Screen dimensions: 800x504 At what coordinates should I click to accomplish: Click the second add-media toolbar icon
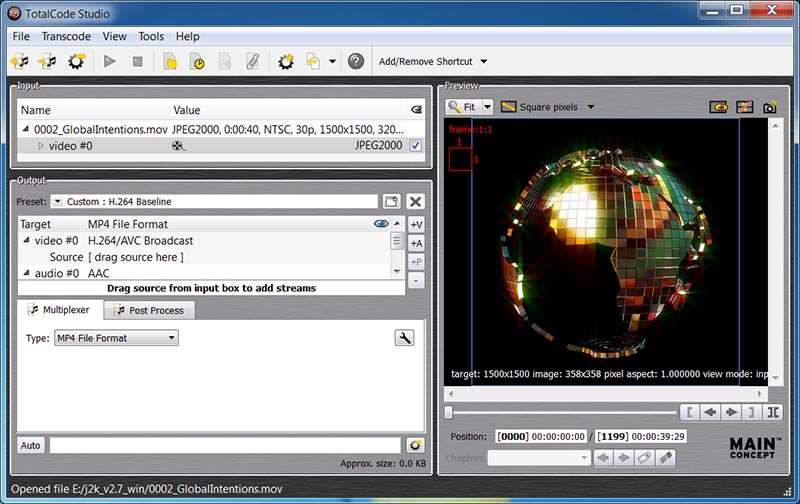click(48, 61)
